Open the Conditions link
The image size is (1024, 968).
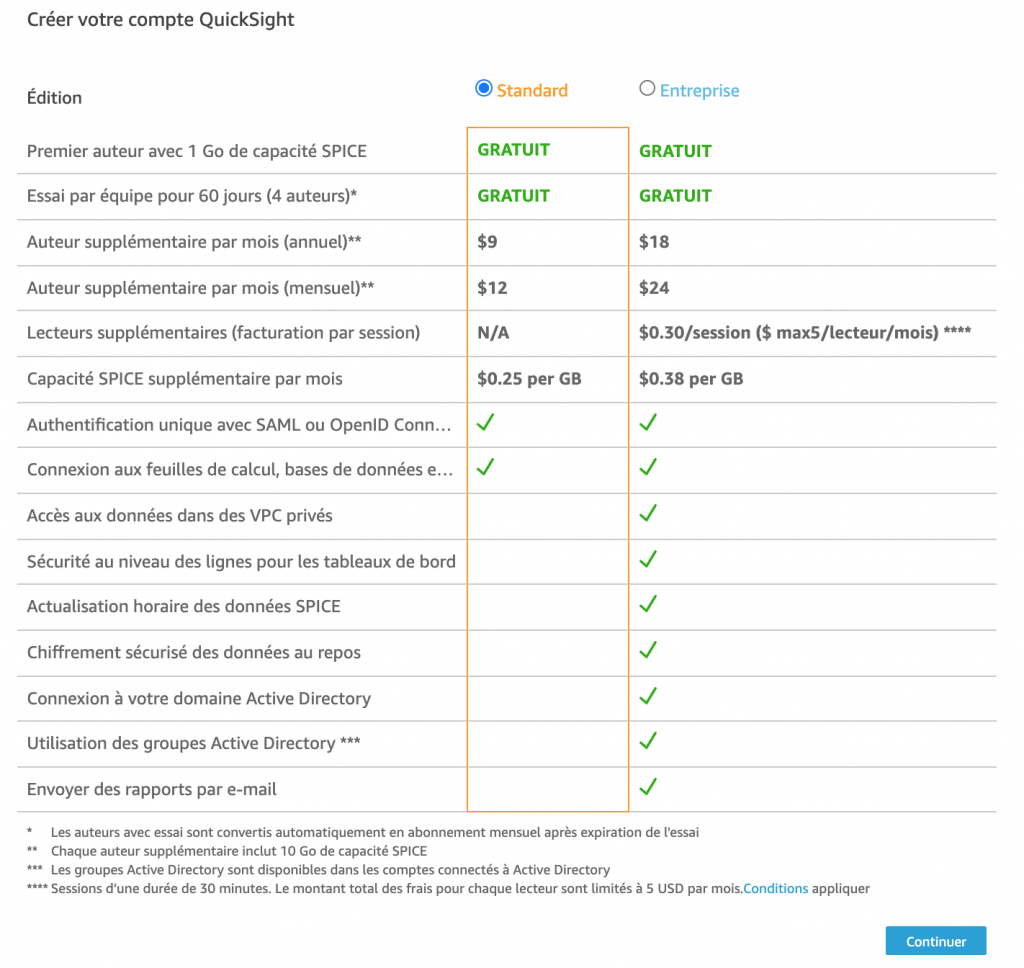coord(775,888)
